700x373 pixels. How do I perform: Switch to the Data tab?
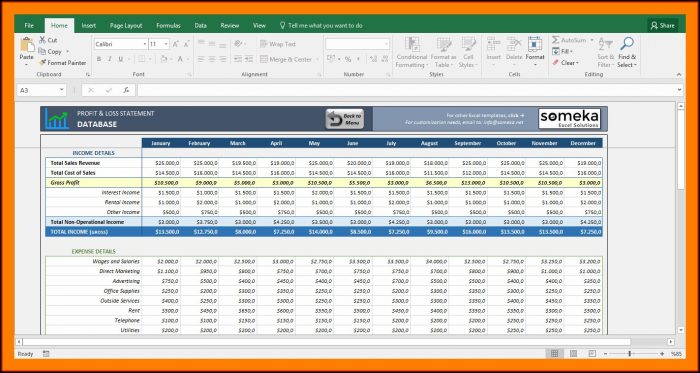click(200, 25)
